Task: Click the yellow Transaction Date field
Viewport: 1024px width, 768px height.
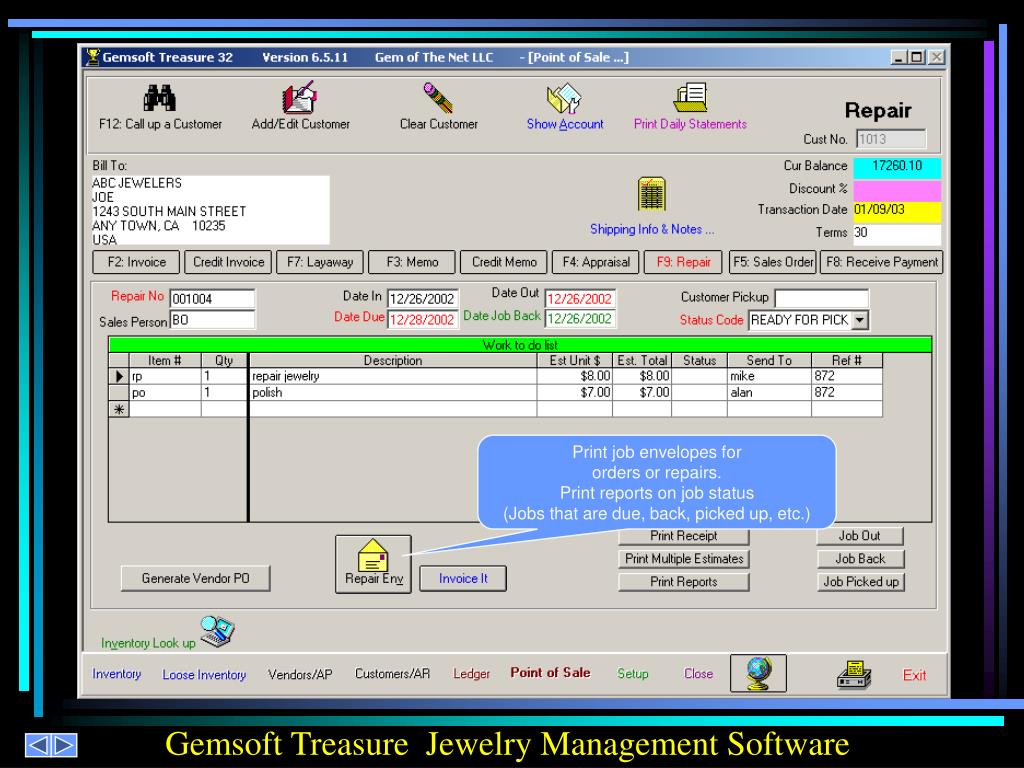Action: point(897,211)
